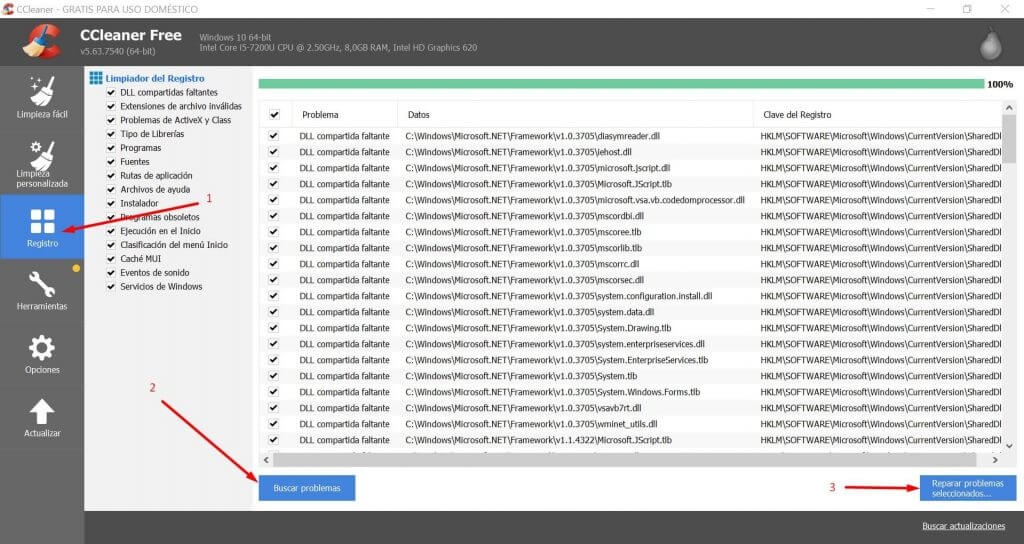Toggle the select-all checkbox in table header
Screen dimensions: 1024x544
274,114
